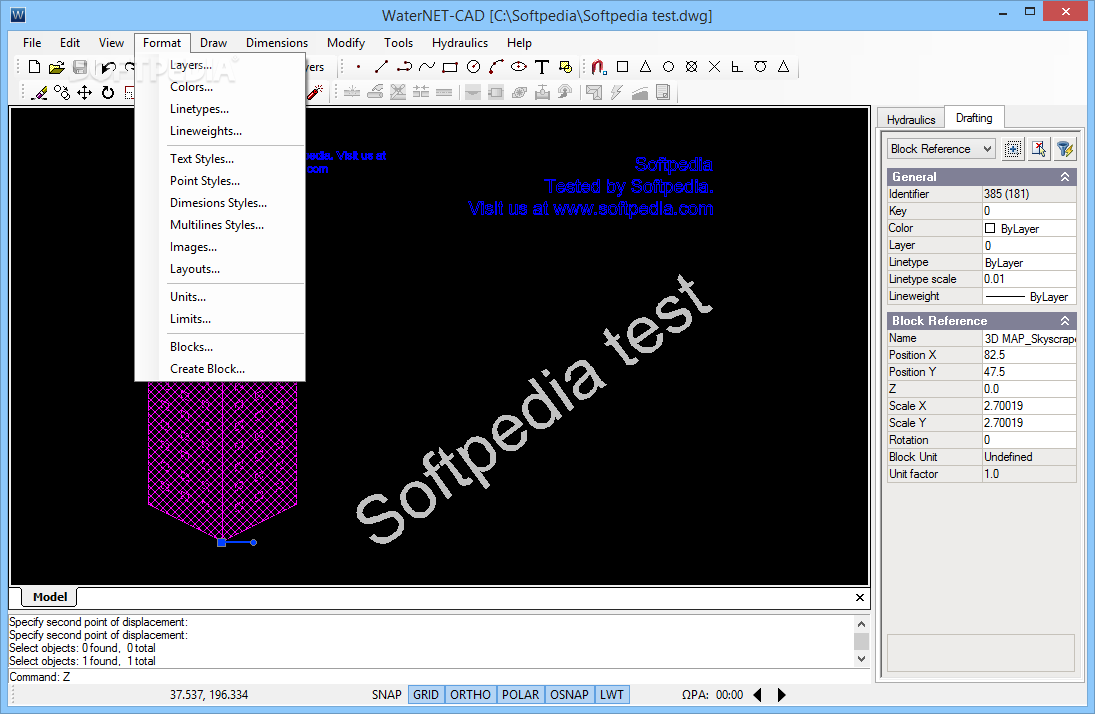The height and width of the screenshot is (714, 1095).
Task: Close the command panel with X
Action: 860,597
